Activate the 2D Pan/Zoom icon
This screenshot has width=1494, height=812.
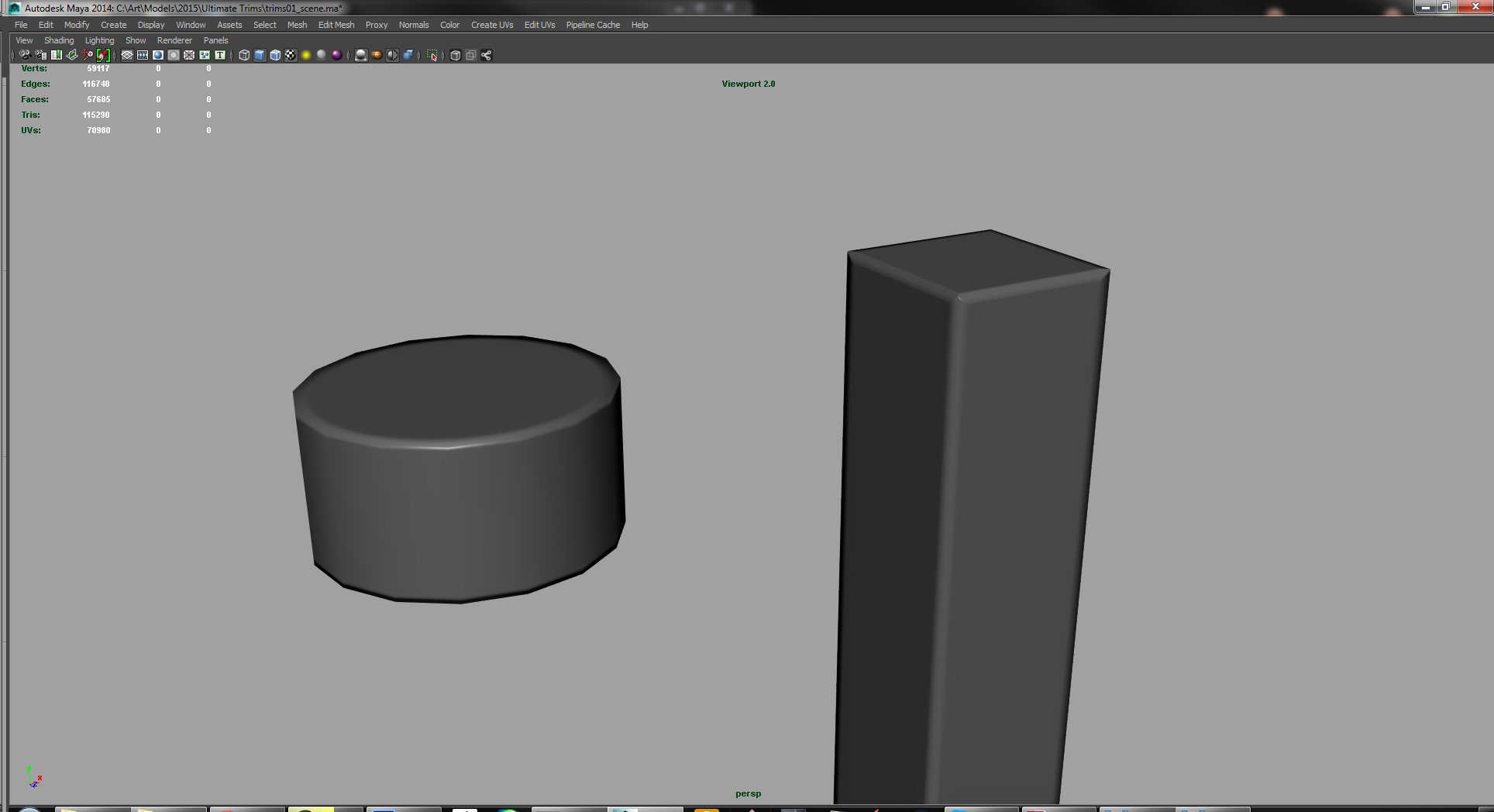[x=88, y=55]
